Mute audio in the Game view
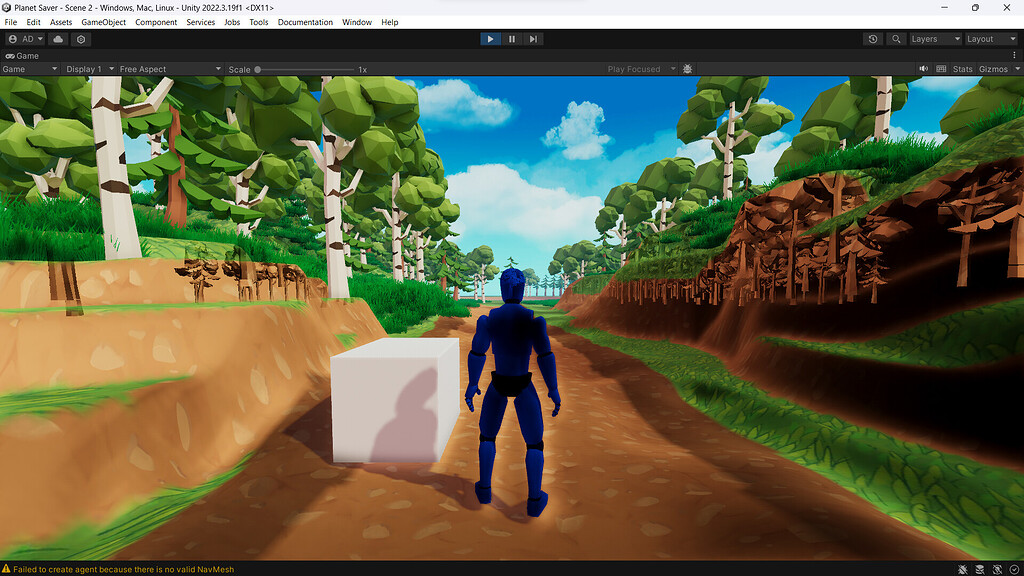Screen dimensions: 1024x576 coord(922,69)
